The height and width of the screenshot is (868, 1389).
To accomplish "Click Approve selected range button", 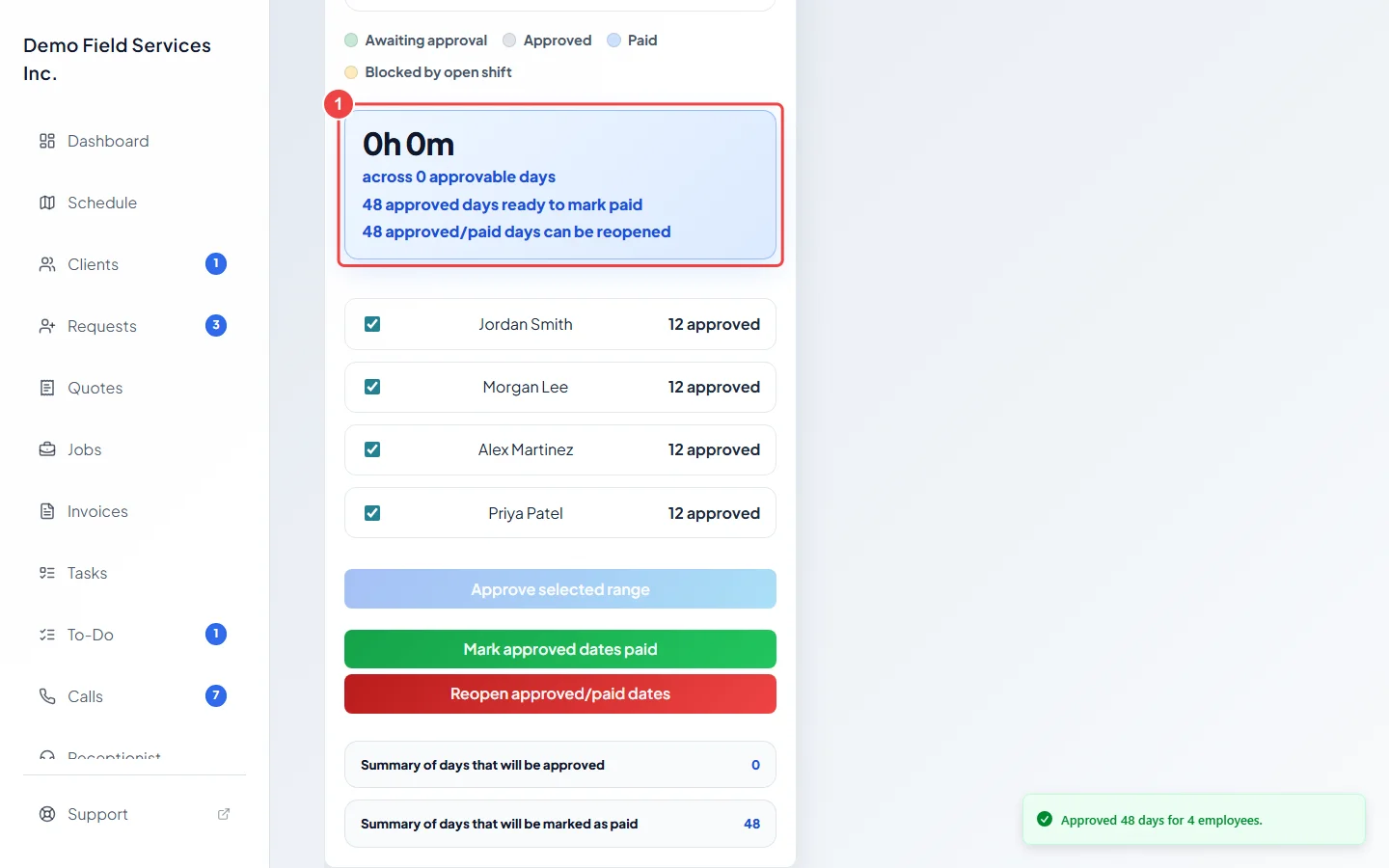I will (560, 589).
